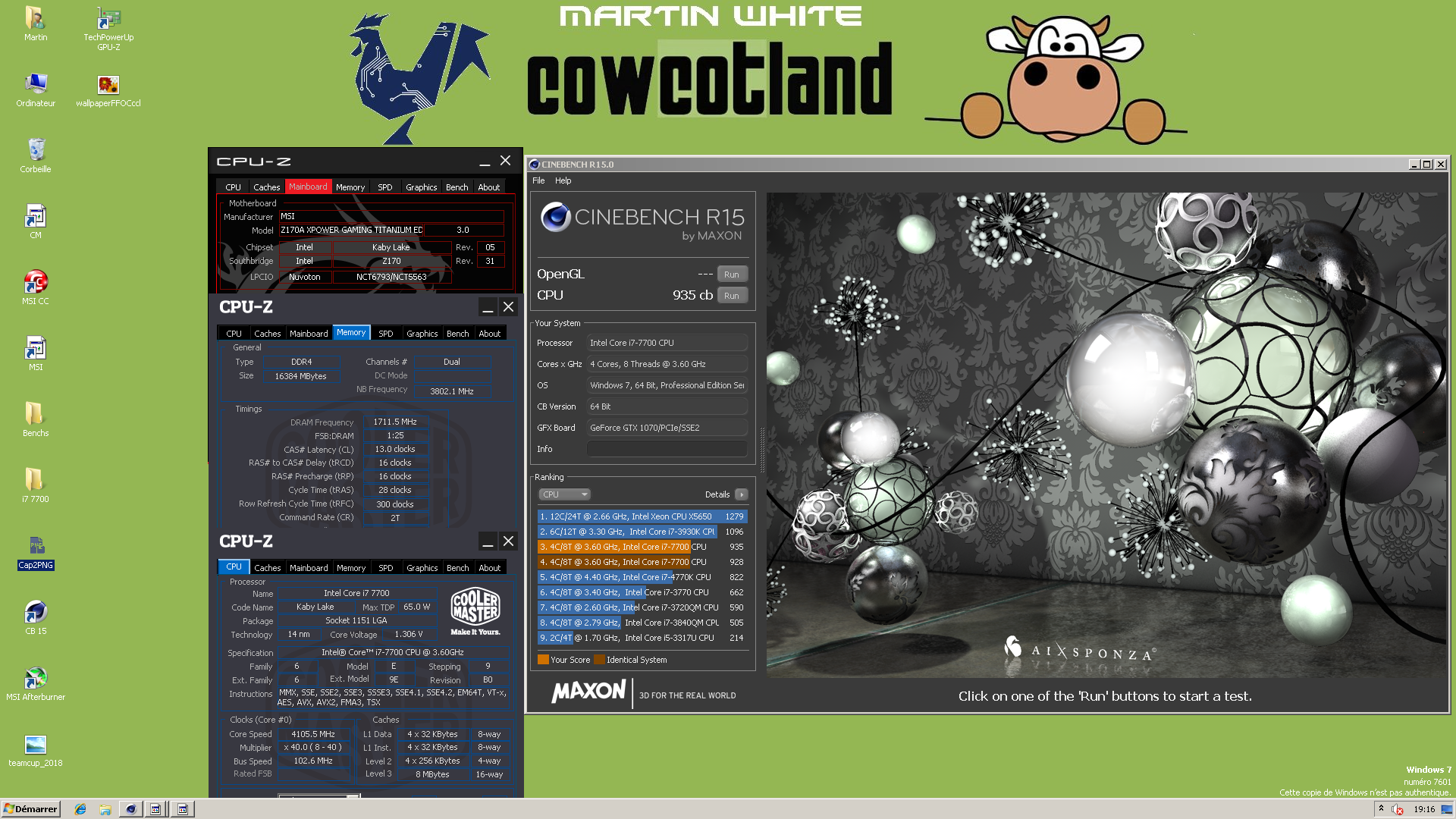Click the Processor field Intel Core i7-7700 CPU
Image resolution: width=1456 pixels, height=819 pixels.
pos(667,343)
